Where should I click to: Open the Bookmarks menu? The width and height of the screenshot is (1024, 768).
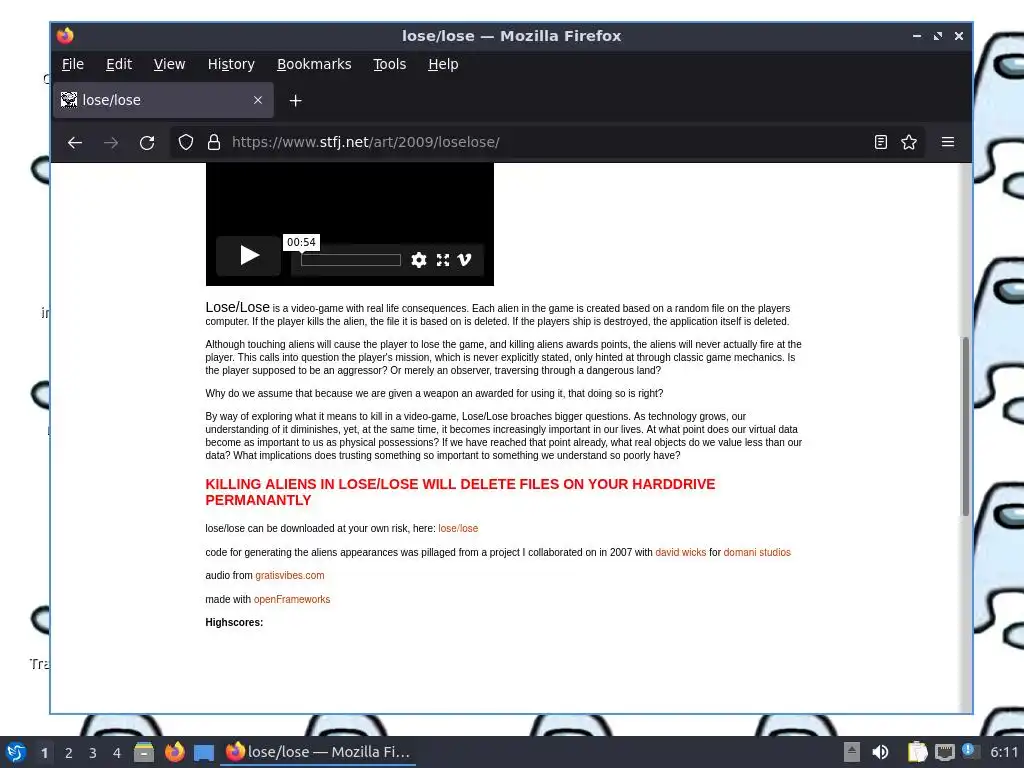pyautogui.click(x=314, y=64)
